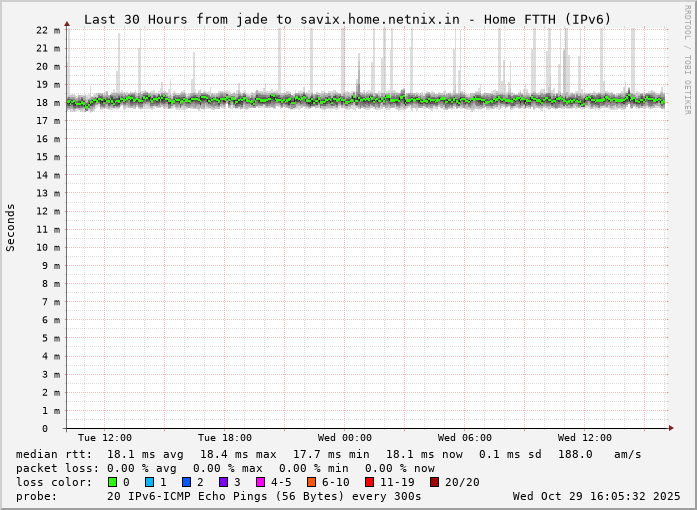The image size is (697, 510).
Task: Click the Tue 12:00 time axis label
Action: 105,438
